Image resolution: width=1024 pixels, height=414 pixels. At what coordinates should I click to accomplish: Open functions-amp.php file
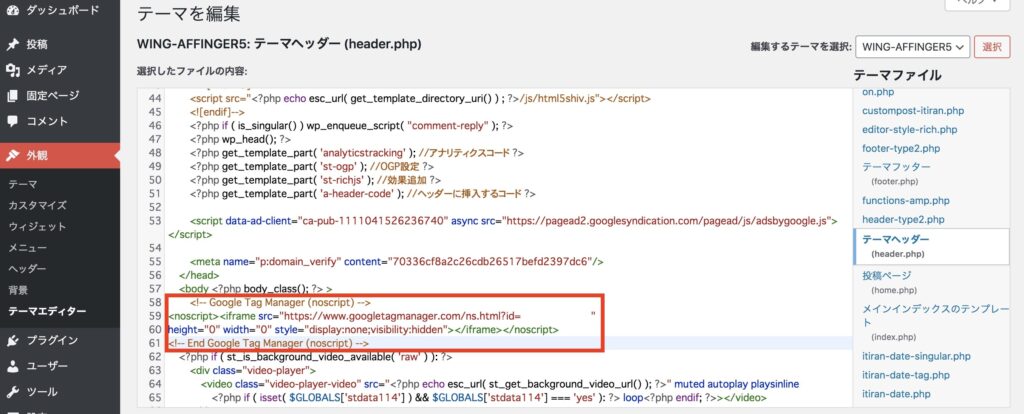(906, 201)
